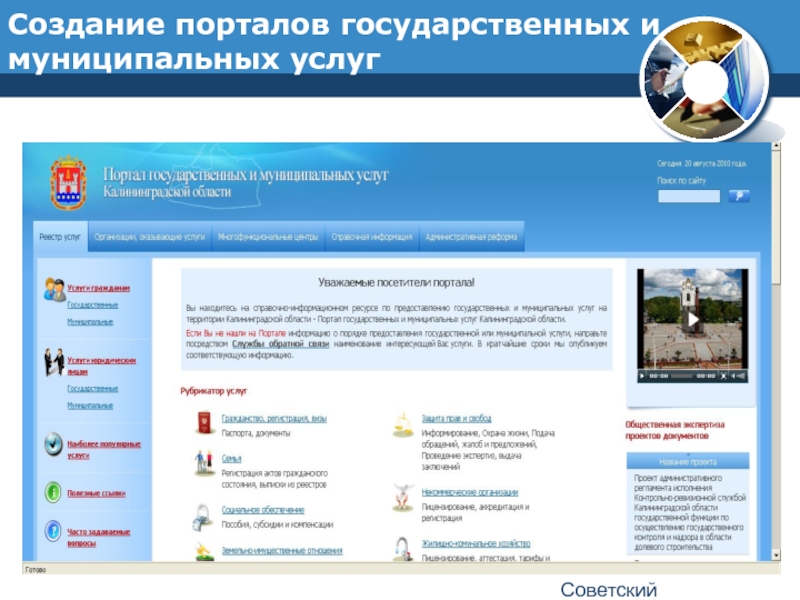
Task: Open the Жилищно-коммунальное хозяйство link
Action: pyautogui.click(x=476, y=544)
